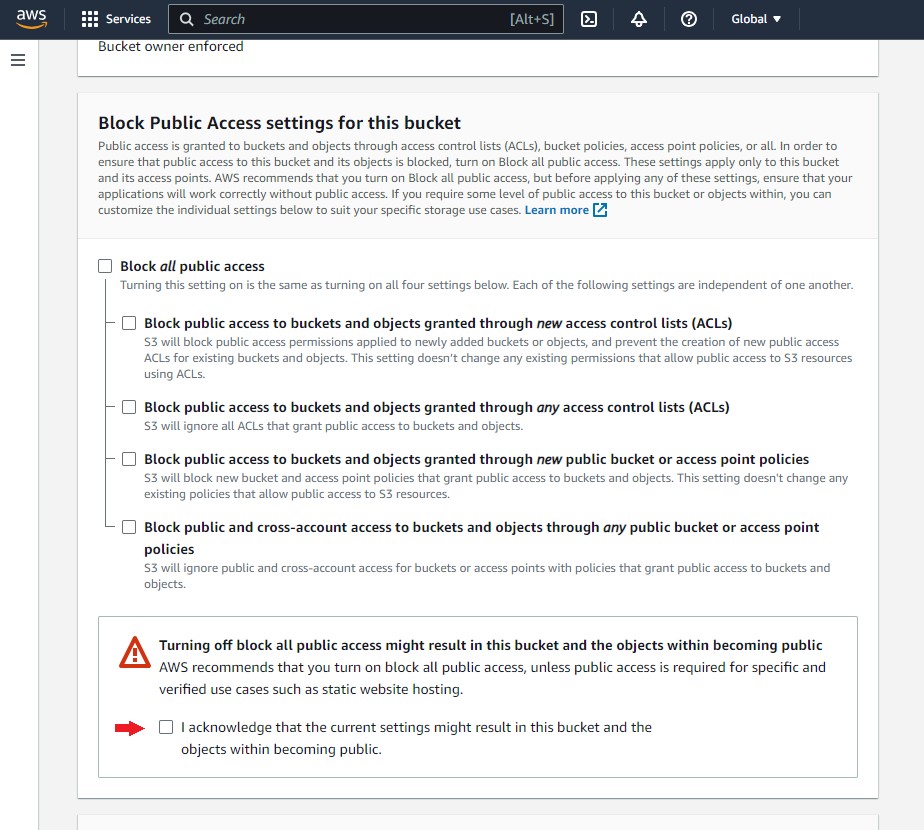
Task: Check blocking public access through any ACLs
Action: click(129, 406)
